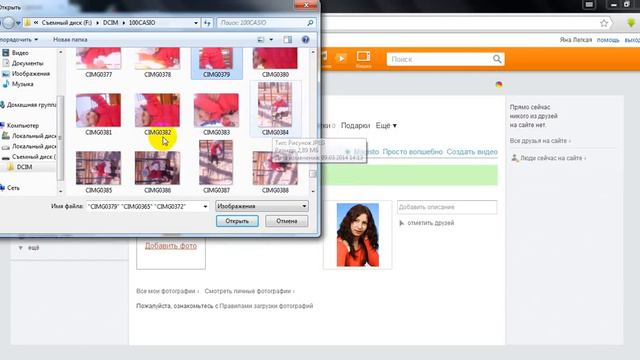Click the dialog search field 100CASIO
This screenshot has height=360, width=640.
pos(261,23)
